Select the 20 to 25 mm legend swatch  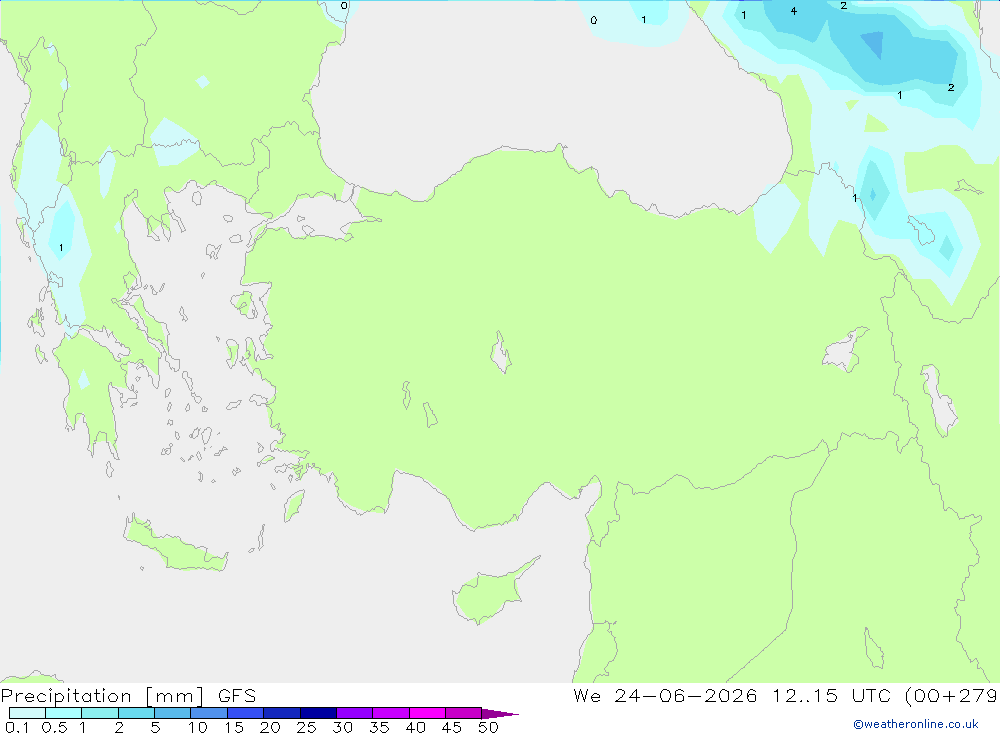point(281,713)
